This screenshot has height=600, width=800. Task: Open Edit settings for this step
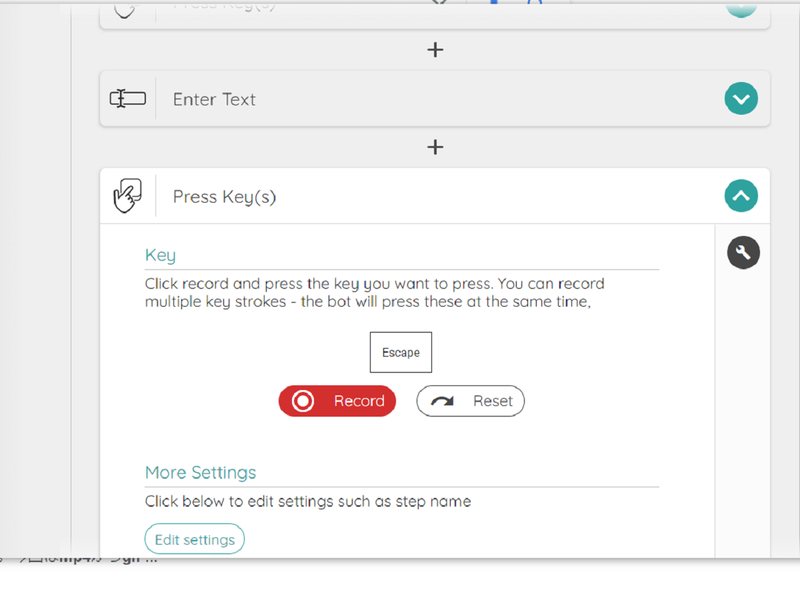pyautogui.click(x=195, y=540)
